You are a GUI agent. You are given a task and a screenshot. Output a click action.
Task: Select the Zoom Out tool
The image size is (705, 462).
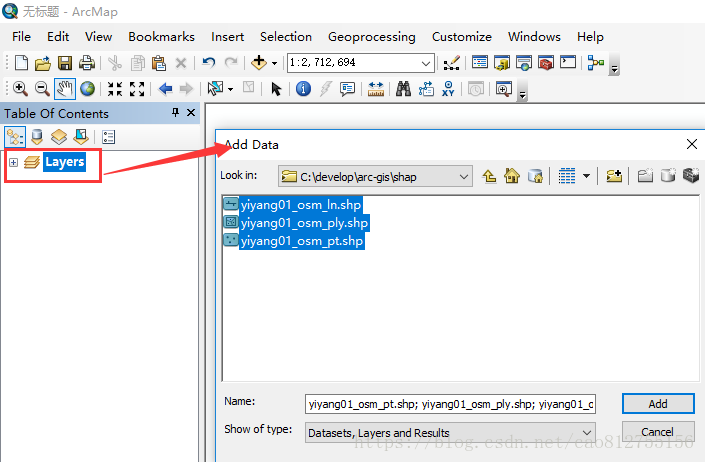click(x=42, y=89)
